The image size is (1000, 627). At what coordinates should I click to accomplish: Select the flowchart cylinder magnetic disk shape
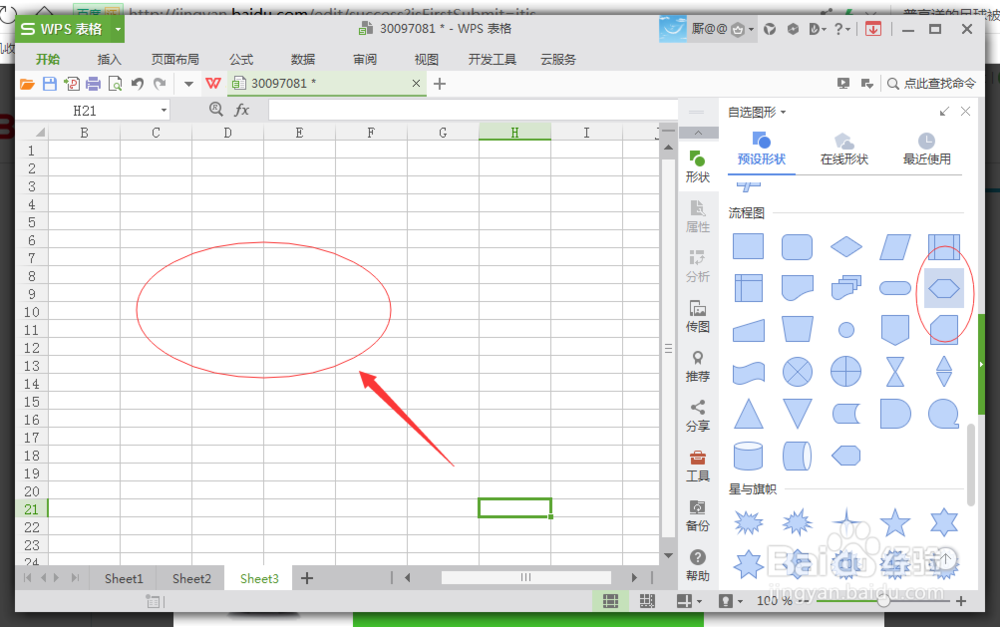click(x=748, y=455)
